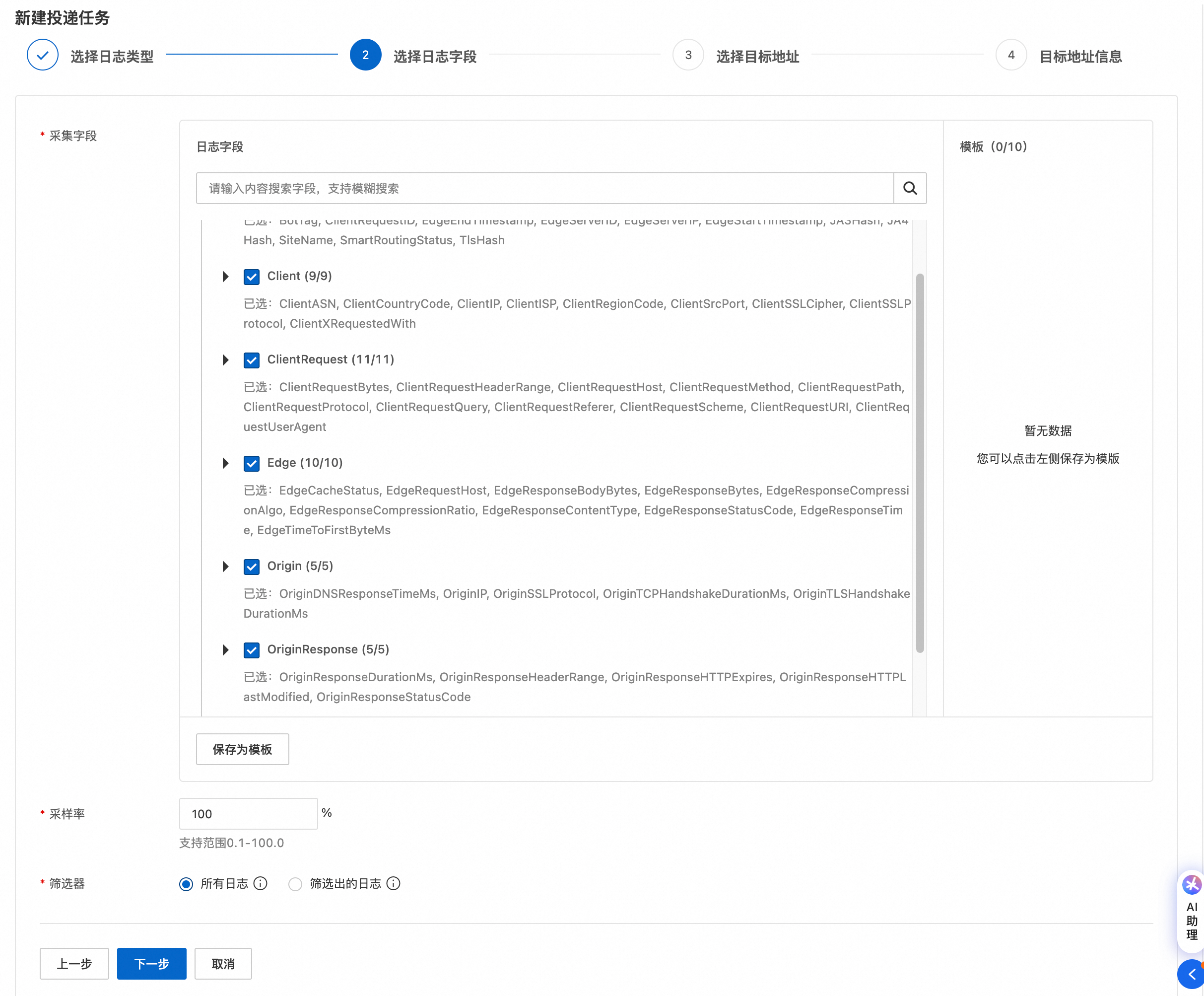Click step 3 circle 选择目标地址
Screen dimensions: 1204x996
coord(688,55)
